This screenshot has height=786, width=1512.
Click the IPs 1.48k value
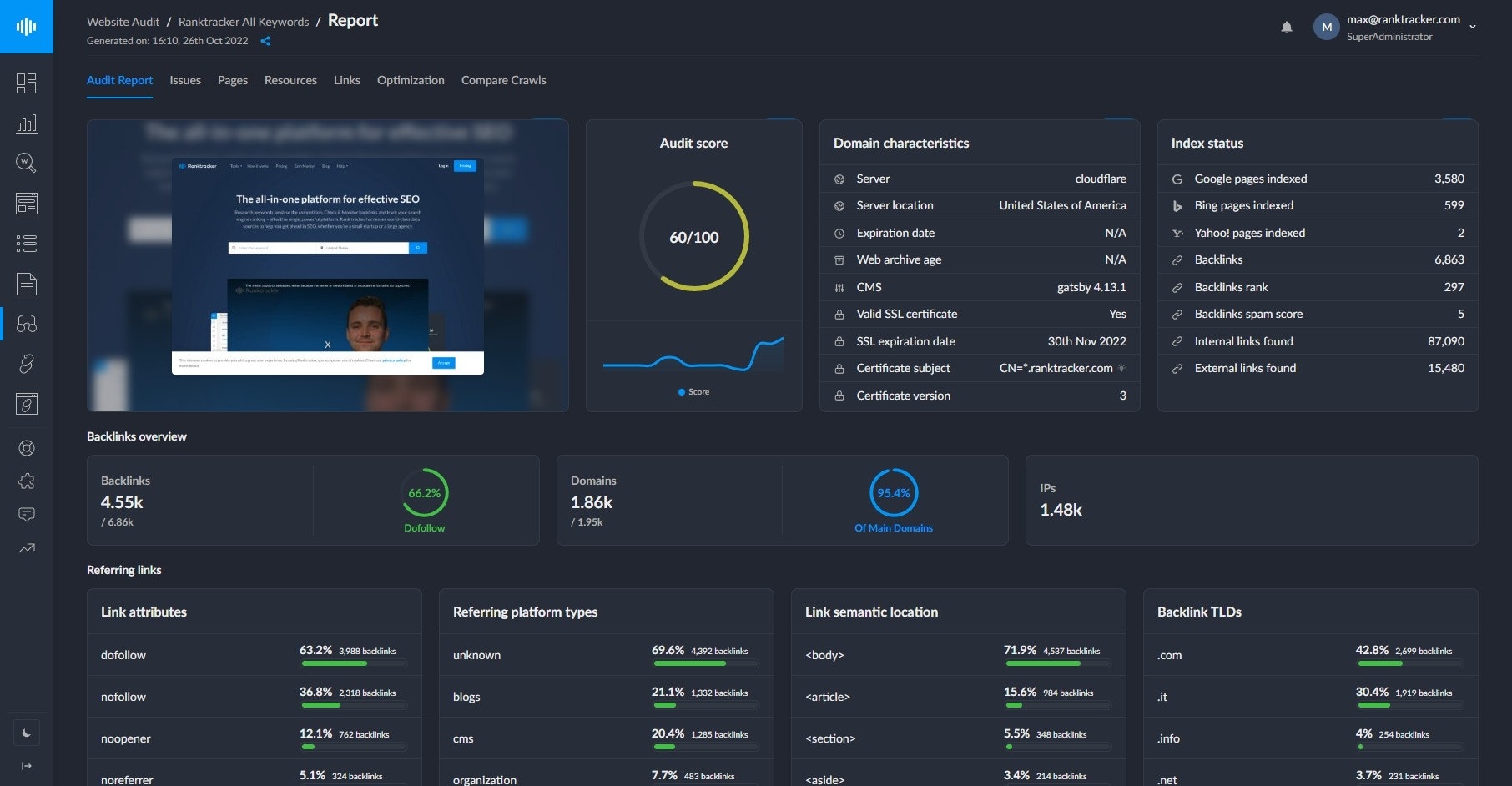click(x=1061, y=510)
